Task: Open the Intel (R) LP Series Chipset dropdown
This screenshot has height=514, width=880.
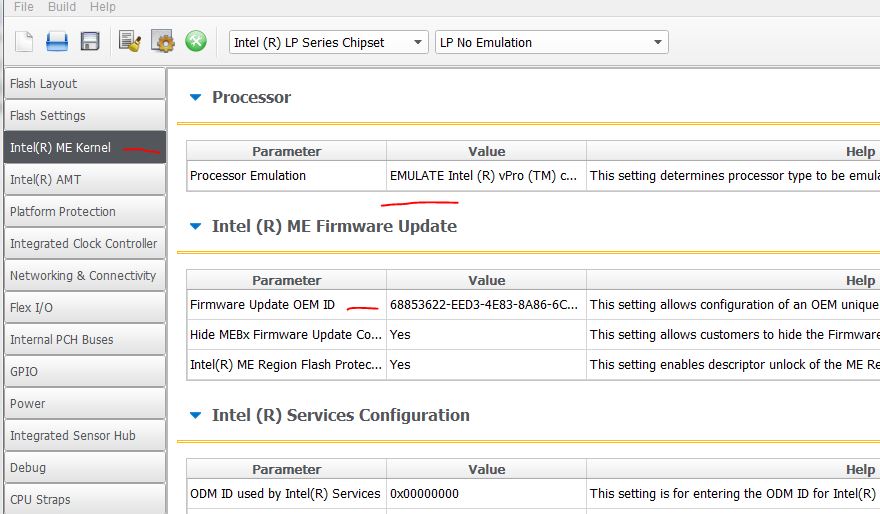Action: [x=328, y=42]
